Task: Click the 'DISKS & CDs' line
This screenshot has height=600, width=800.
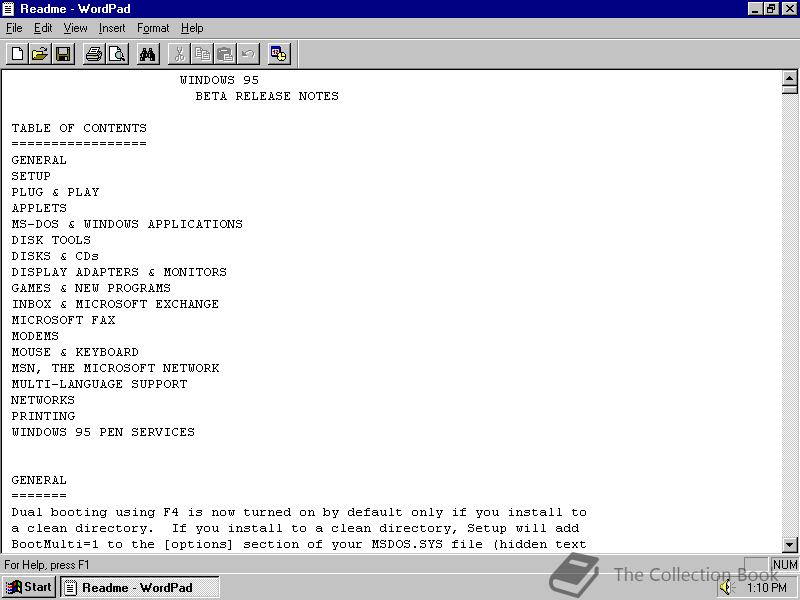Action: click(x=55, y=256)
